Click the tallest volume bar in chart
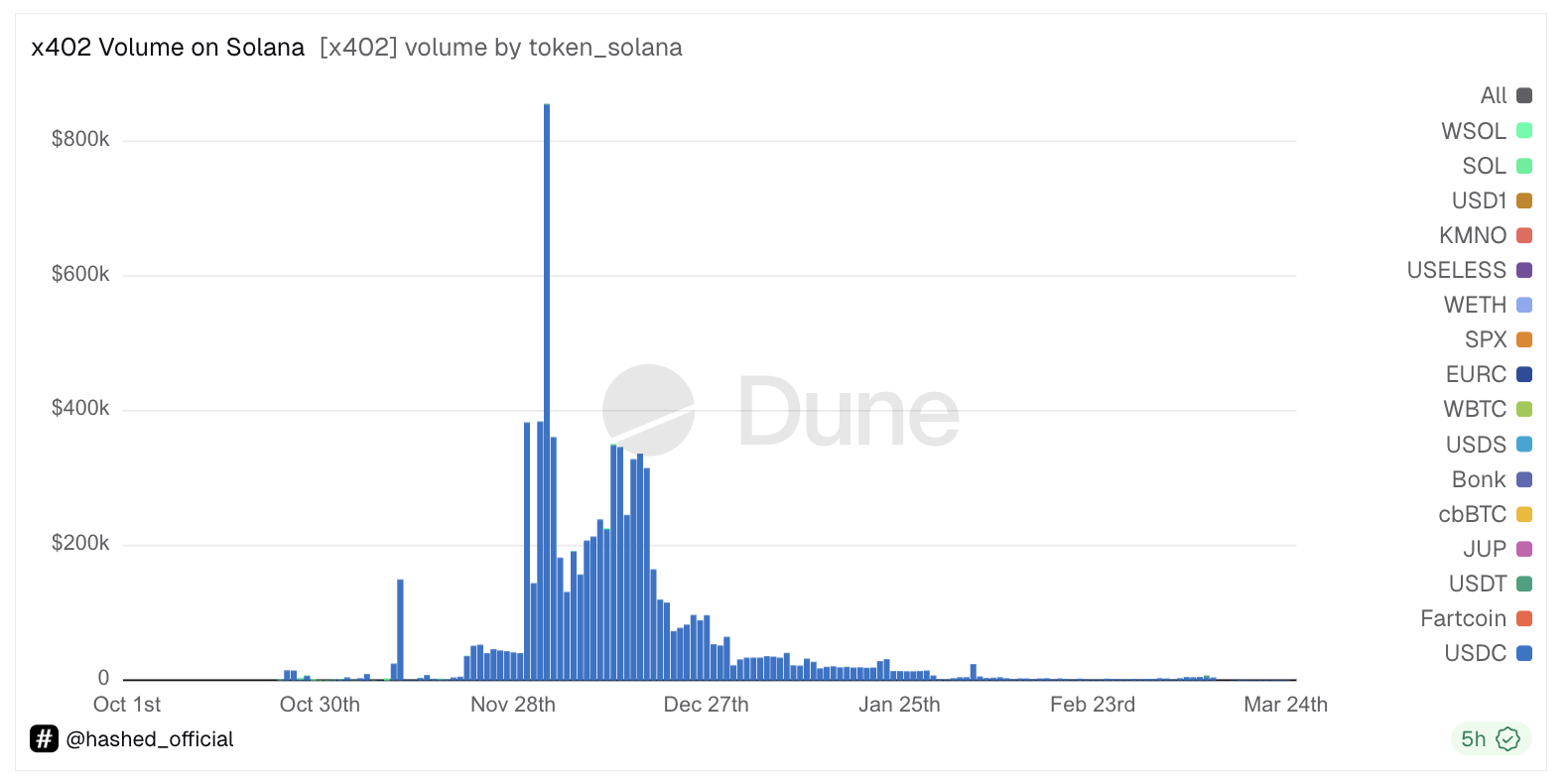This screenshot has height=784, width=1568. pyautogui.click(x=547, y=392)
